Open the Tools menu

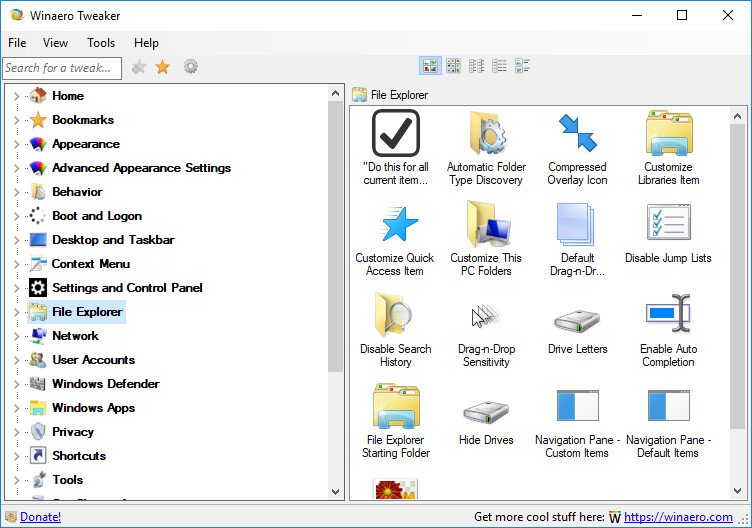point(101,43)
